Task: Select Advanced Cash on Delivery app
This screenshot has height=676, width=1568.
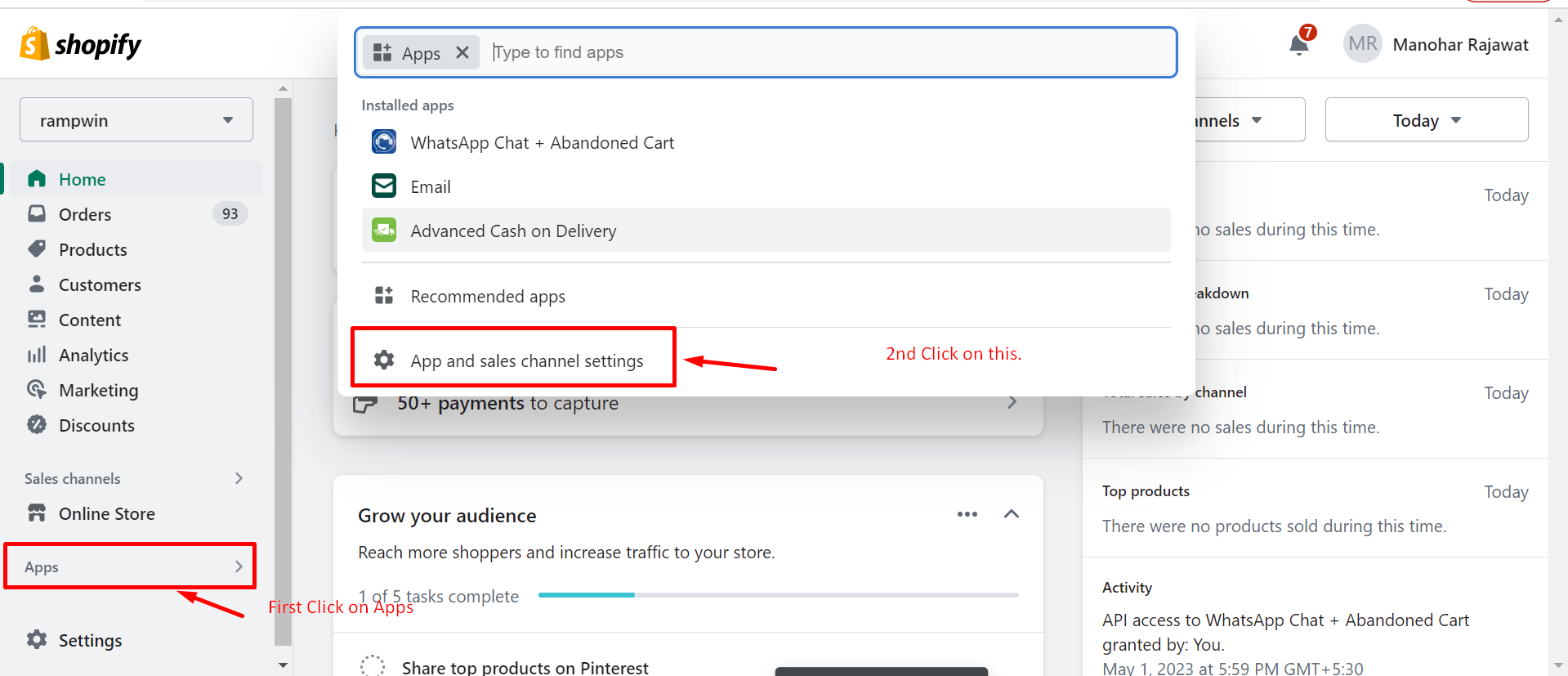Action: (512, 231)
